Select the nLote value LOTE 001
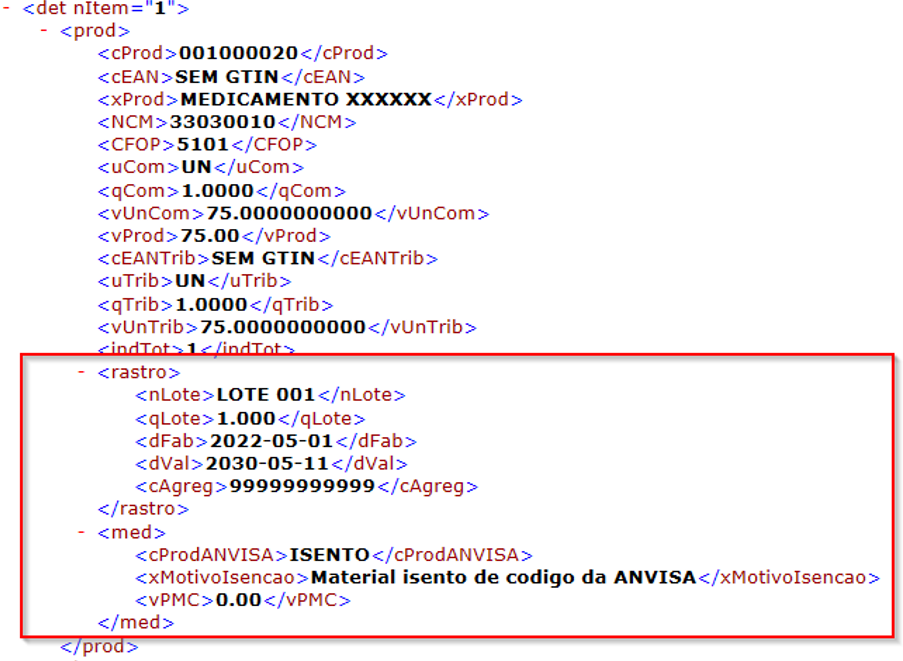Screen dimensions: 903x661 click(265, 395)
